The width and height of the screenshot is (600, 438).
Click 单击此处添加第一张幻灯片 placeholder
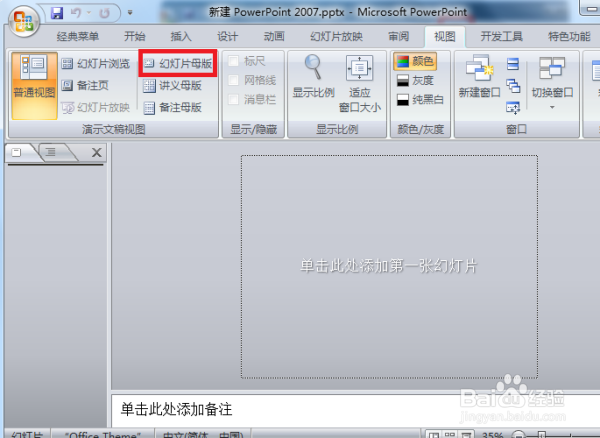389,267
